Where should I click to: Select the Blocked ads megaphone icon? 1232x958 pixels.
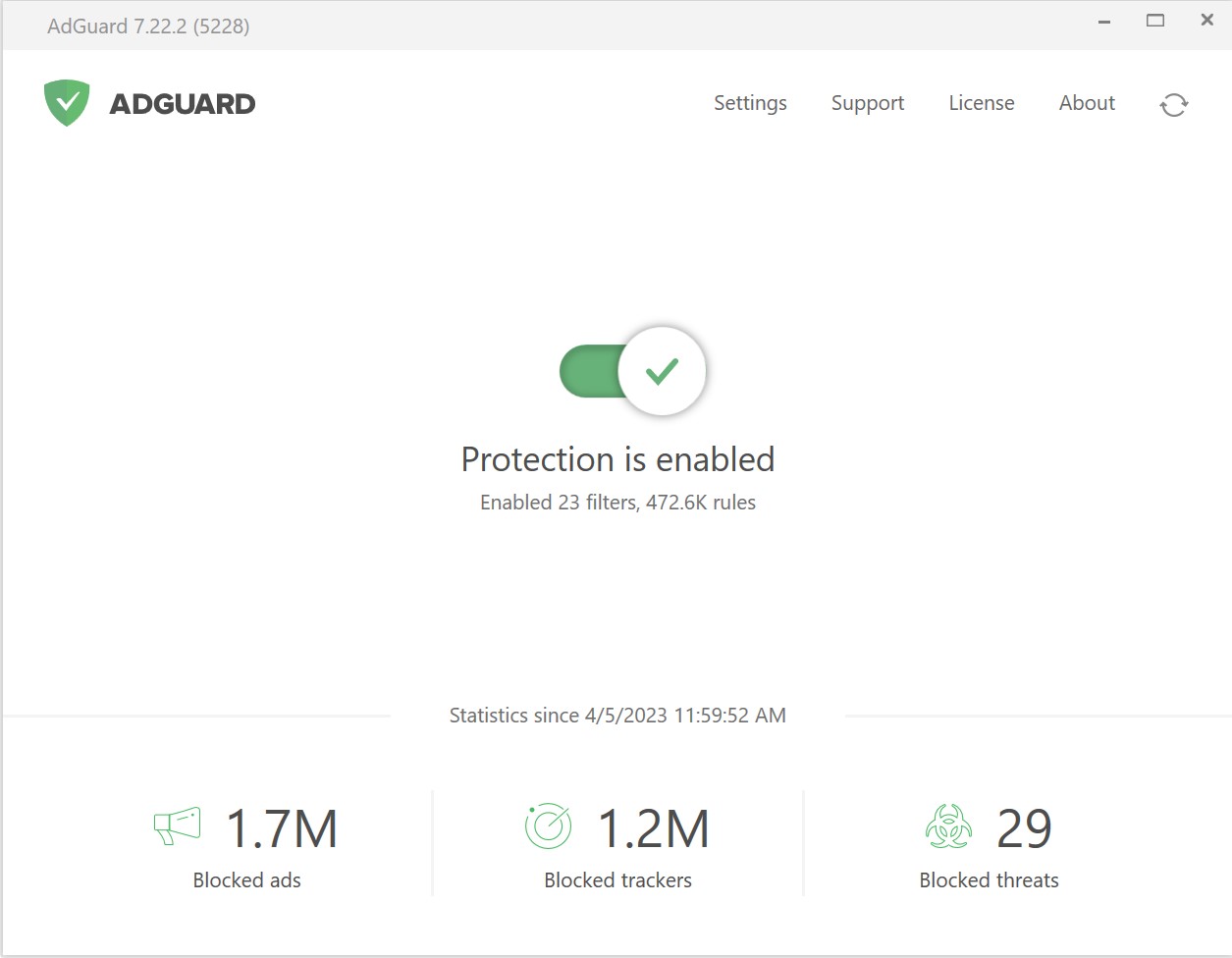177,826
